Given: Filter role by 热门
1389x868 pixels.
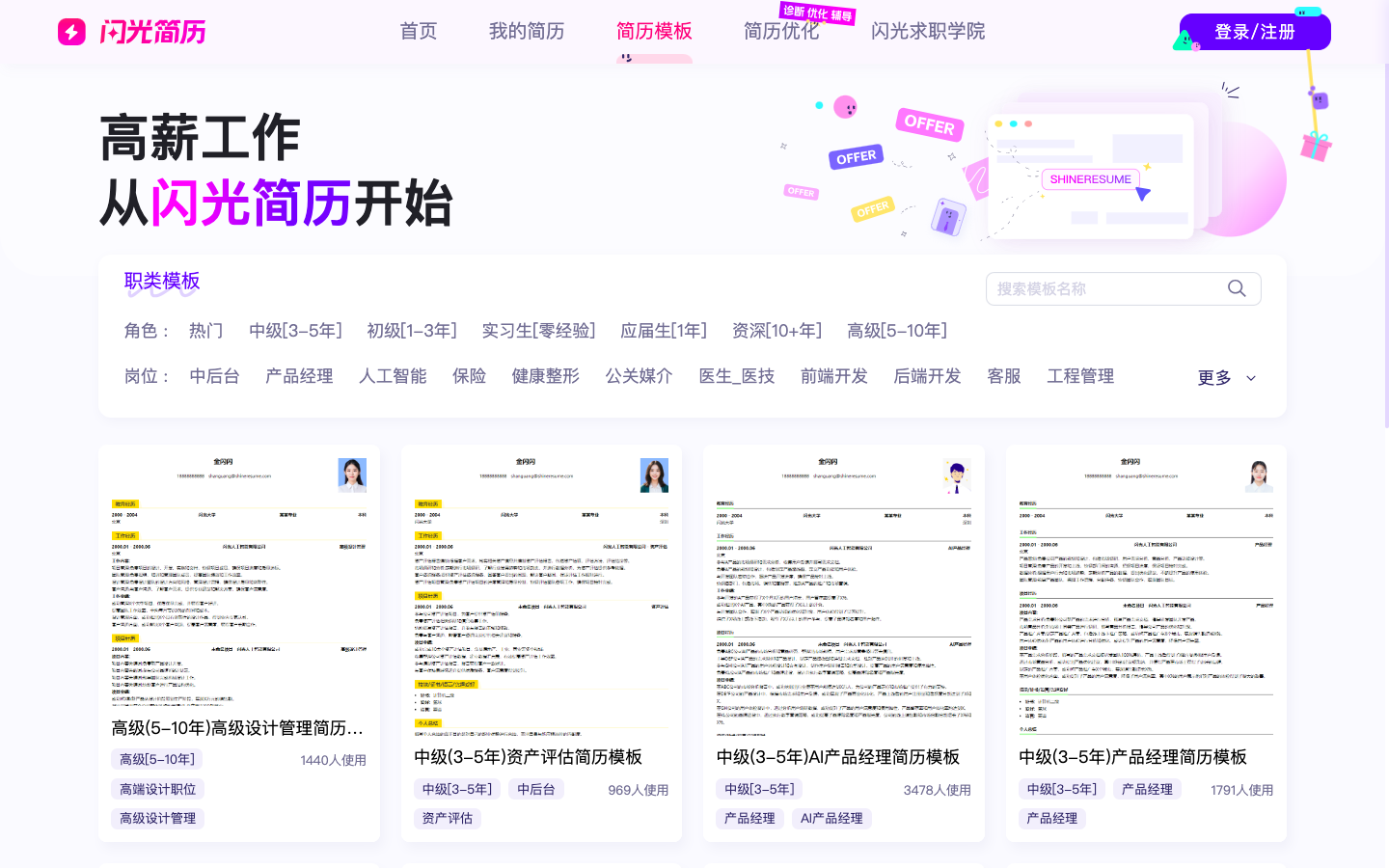Looking at the screenshot, I should (206, 331).
